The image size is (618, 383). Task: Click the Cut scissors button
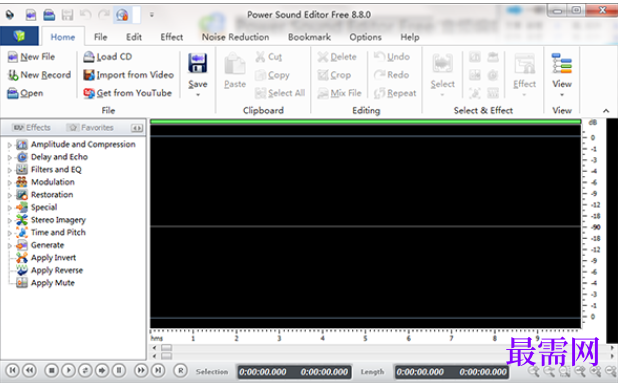tap(268, 57)
